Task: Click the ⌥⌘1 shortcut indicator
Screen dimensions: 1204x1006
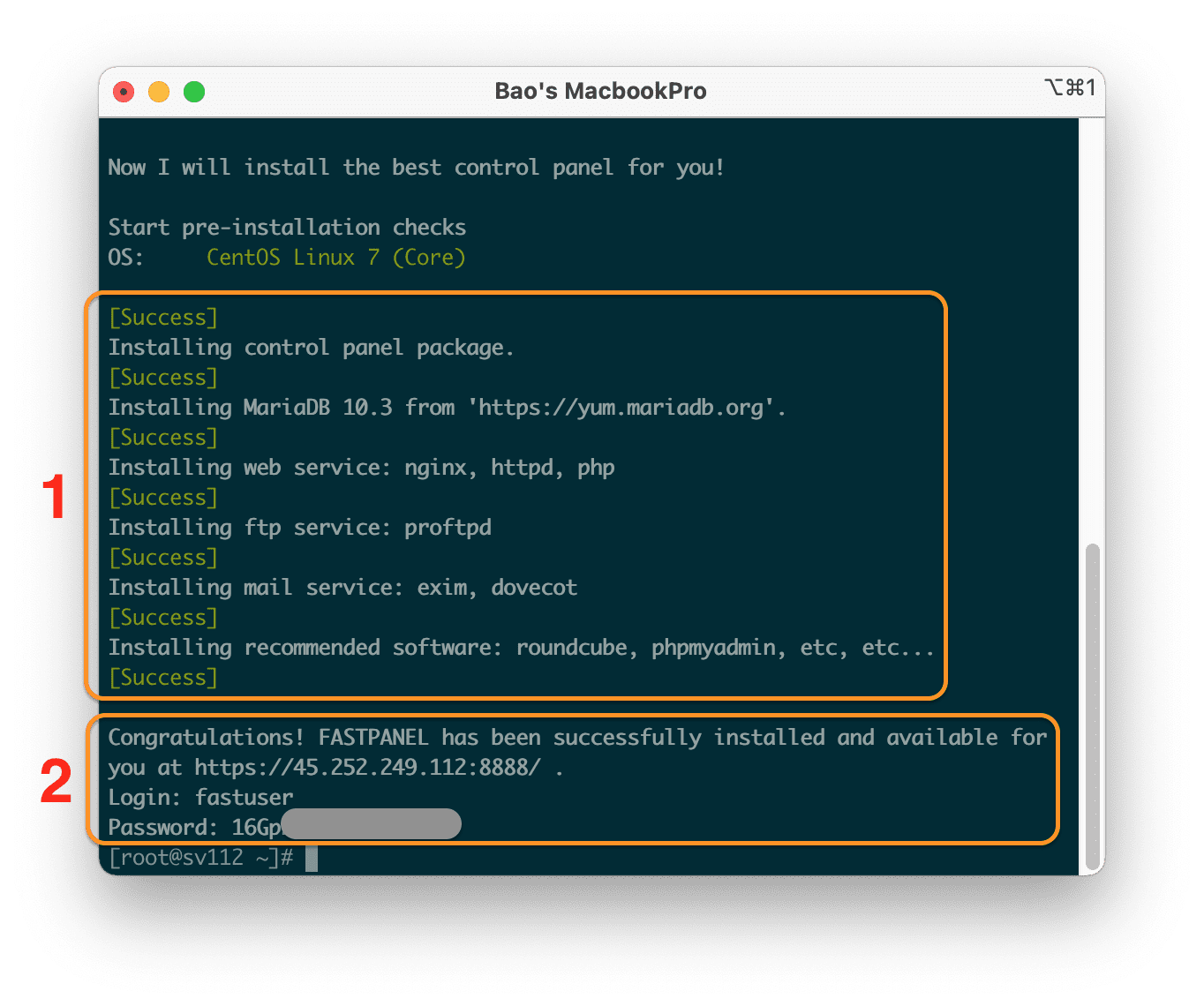Action: (x=1071, y=87)
